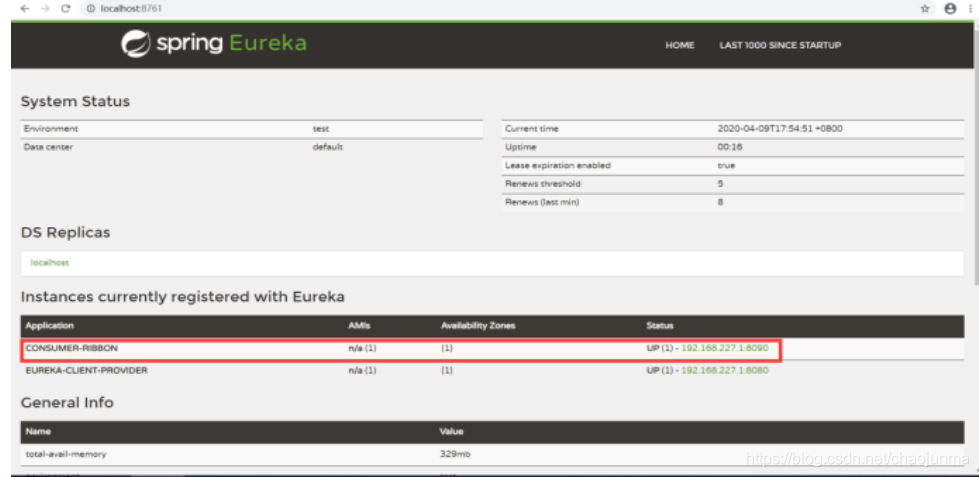Click the Spring Eureka logo

point(214,44)
